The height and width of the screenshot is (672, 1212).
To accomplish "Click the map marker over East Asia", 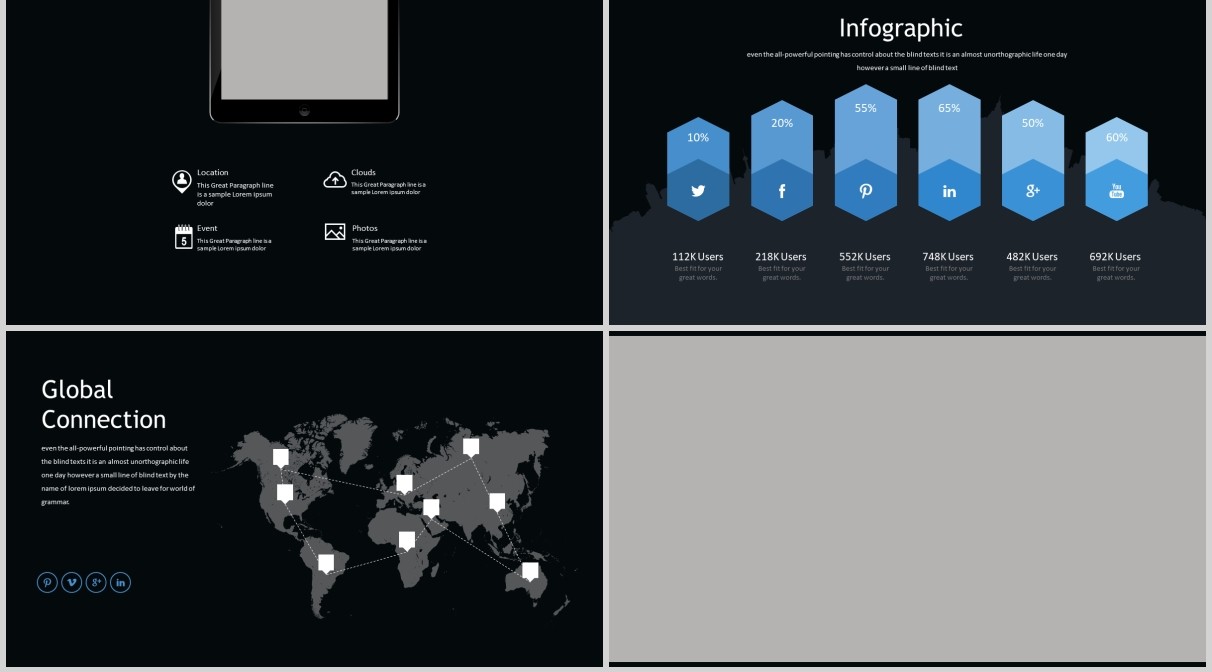I will click(497, 503).
